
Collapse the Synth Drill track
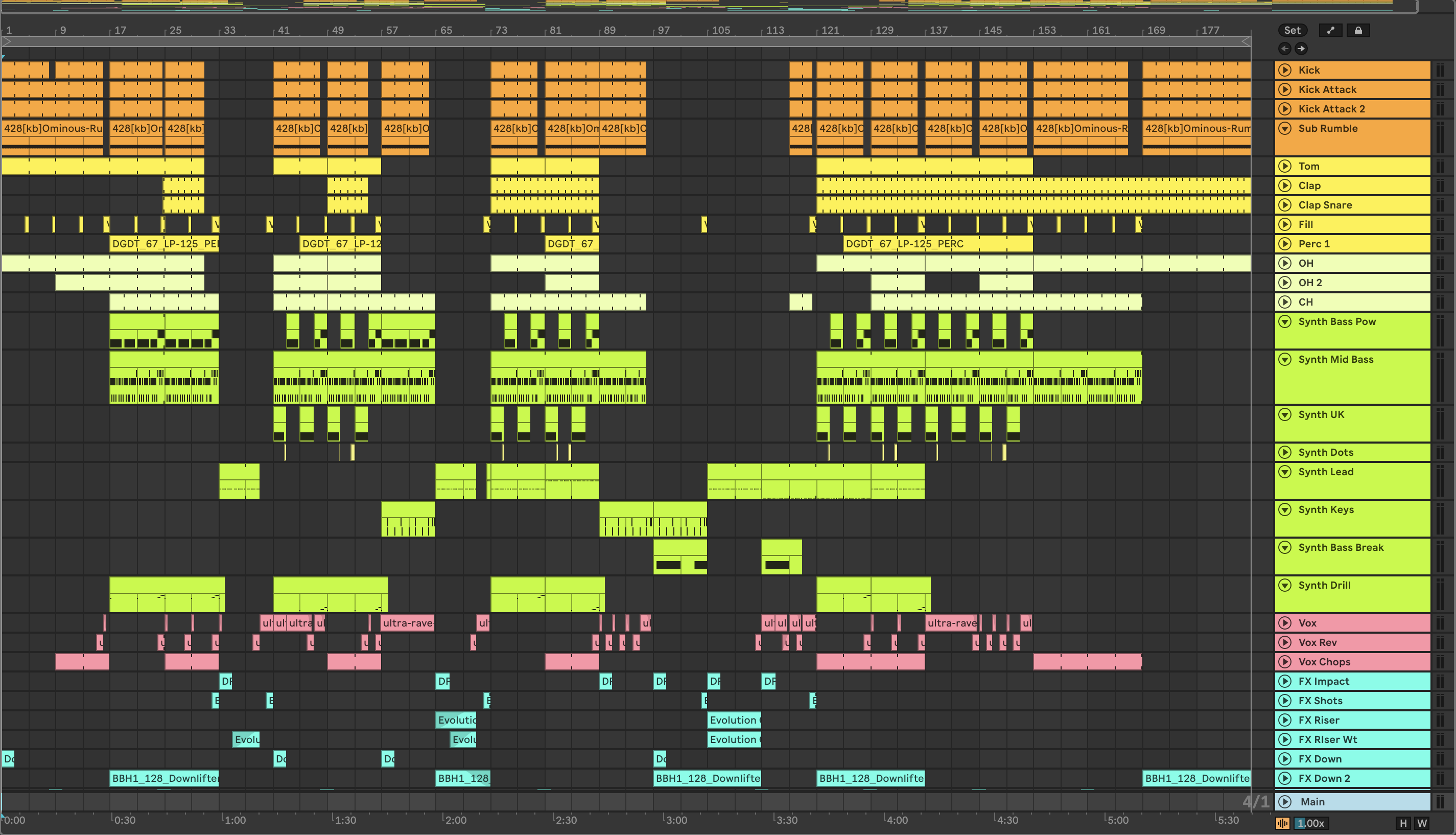1285,586
